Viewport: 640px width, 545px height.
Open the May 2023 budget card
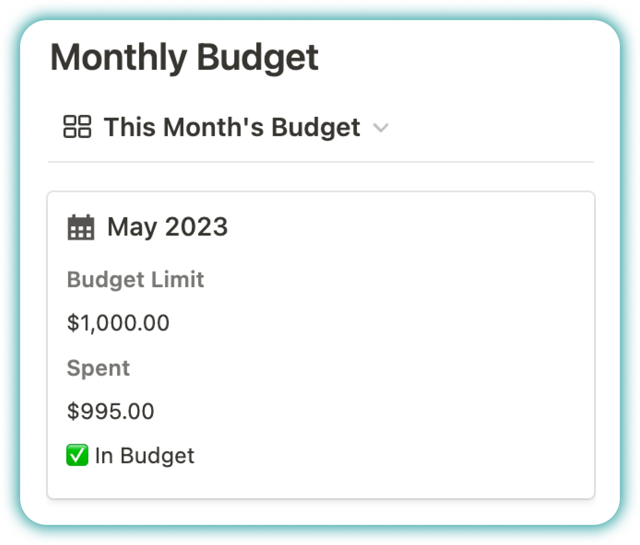[x=321, y=345]
